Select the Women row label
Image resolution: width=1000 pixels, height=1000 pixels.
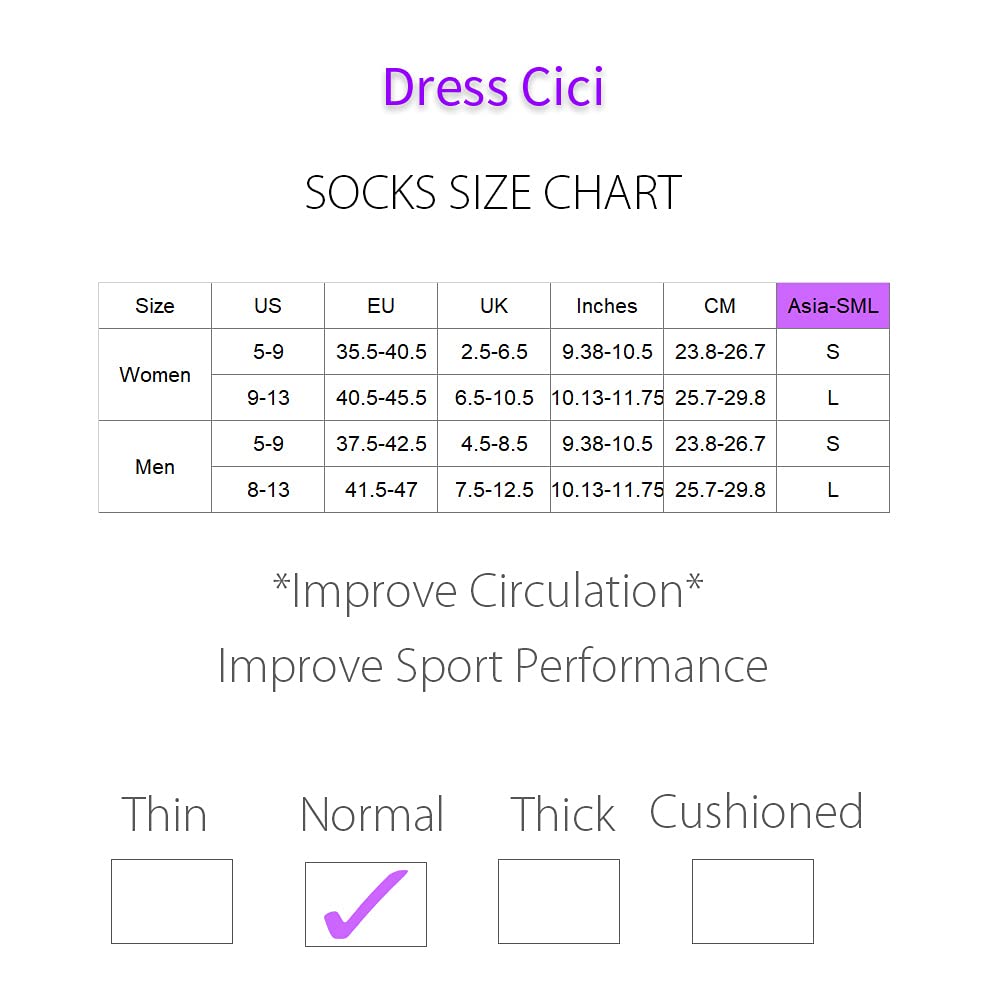(x=155, y=375)
